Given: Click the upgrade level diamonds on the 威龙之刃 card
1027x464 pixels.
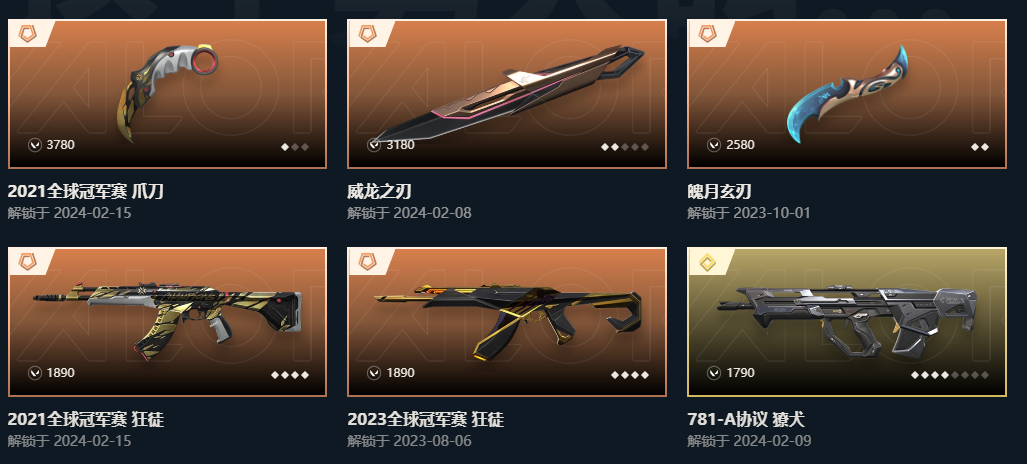Looking at the screenshot, I should point(625,147).
